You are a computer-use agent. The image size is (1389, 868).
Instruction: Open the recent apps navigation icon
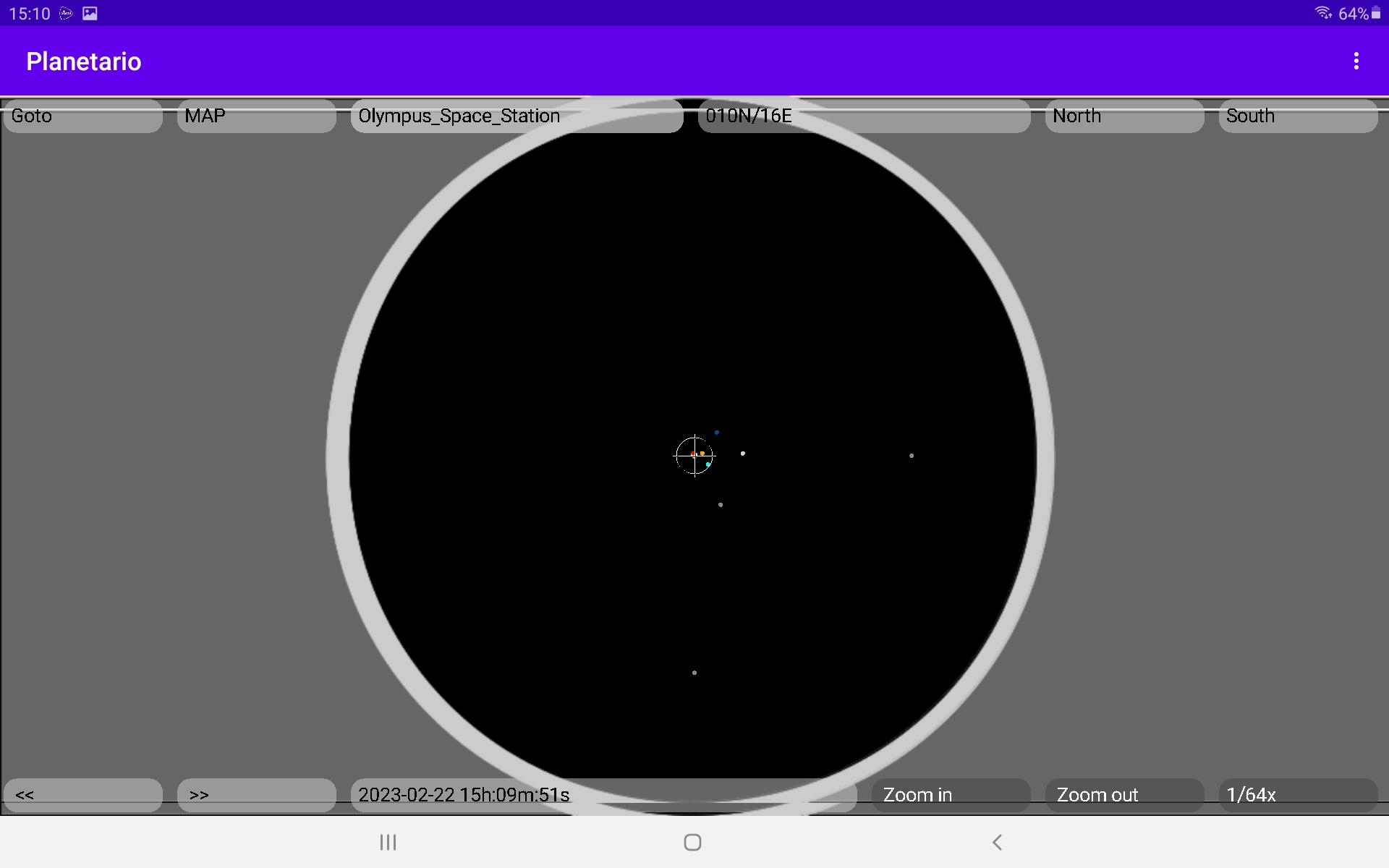(388, 842)
